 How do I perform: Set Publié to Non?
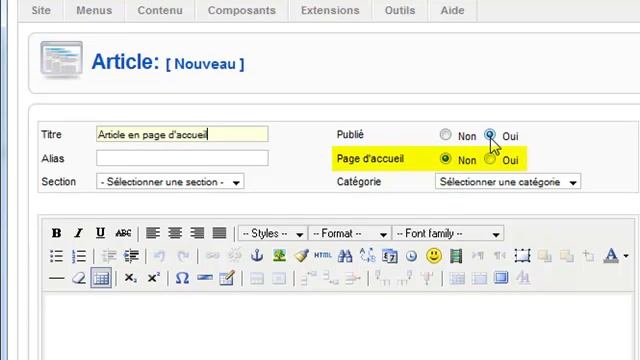[445, 135]
